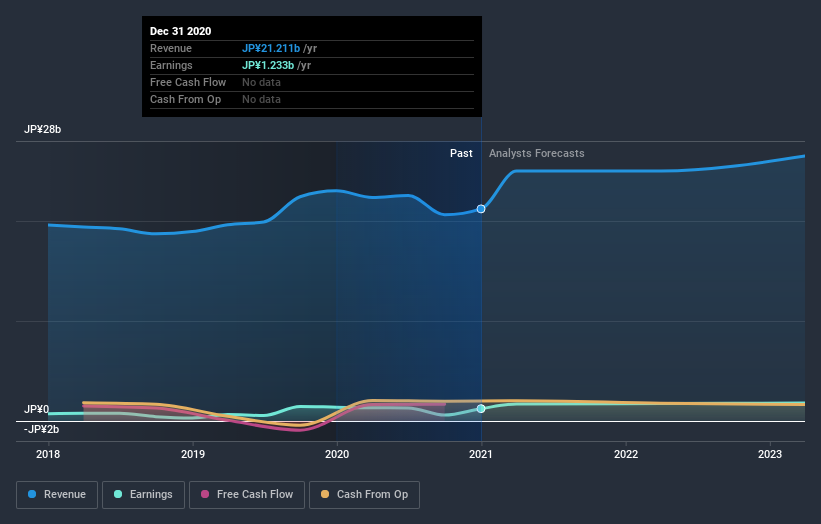The image size is (821, 524).
Task: Click the JP¥0 y-axis label
Action: pos(36,409)
